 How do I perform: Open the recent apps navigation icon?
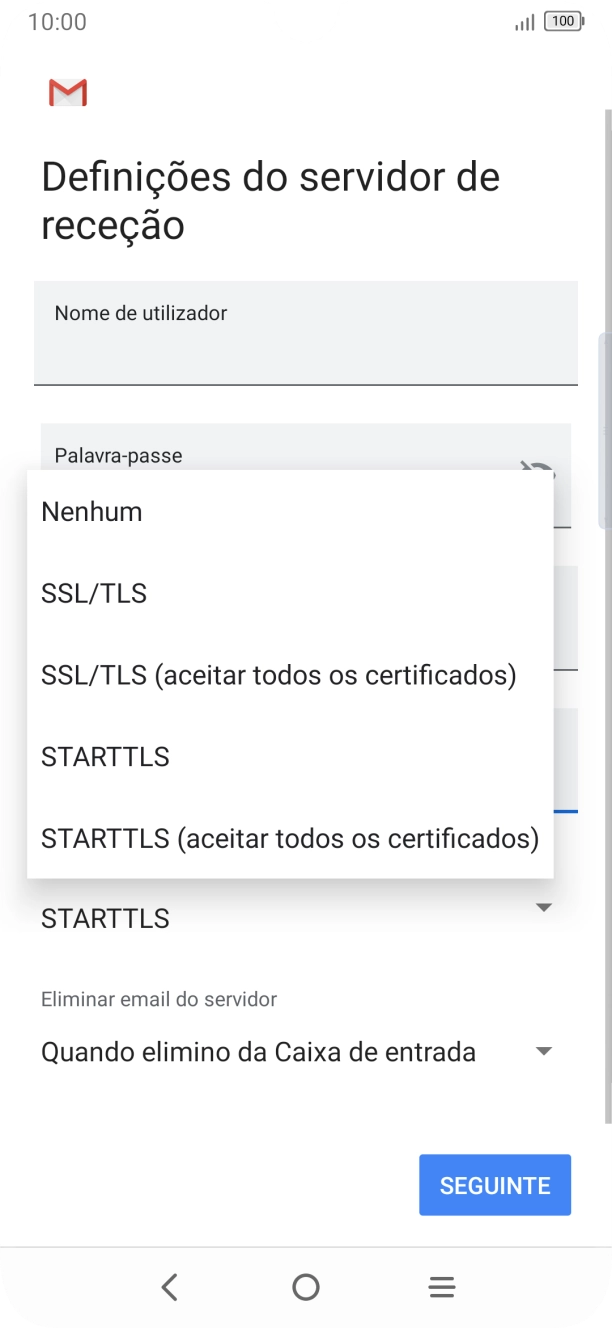(442, 1287)
